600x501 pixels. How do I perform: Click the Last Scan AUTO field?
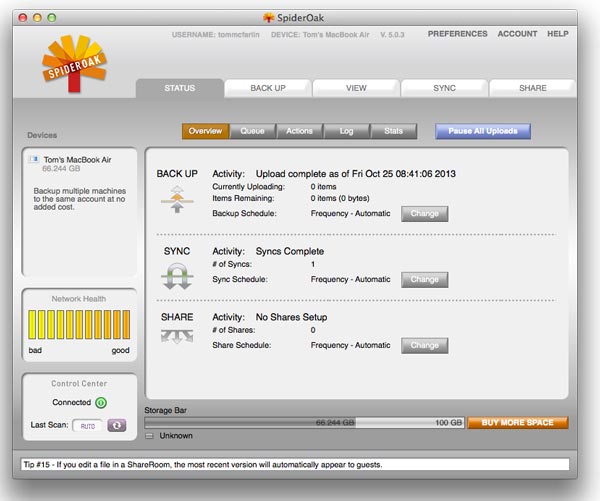pos(88,426)
